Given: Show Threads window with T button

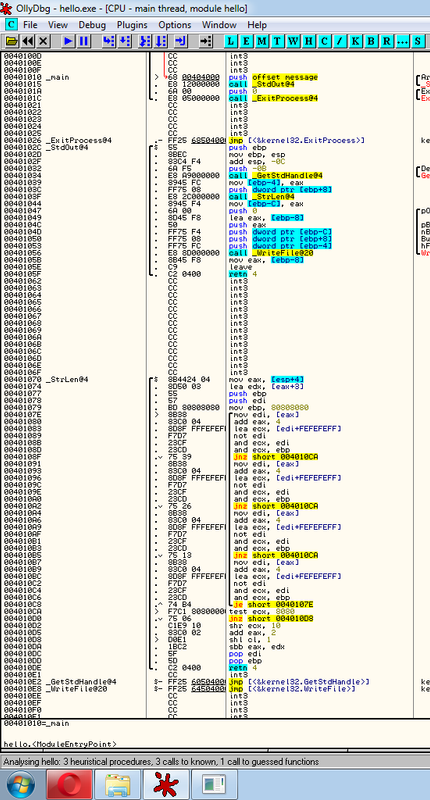Looking at the screenshot, I should (x=277, y=41).
